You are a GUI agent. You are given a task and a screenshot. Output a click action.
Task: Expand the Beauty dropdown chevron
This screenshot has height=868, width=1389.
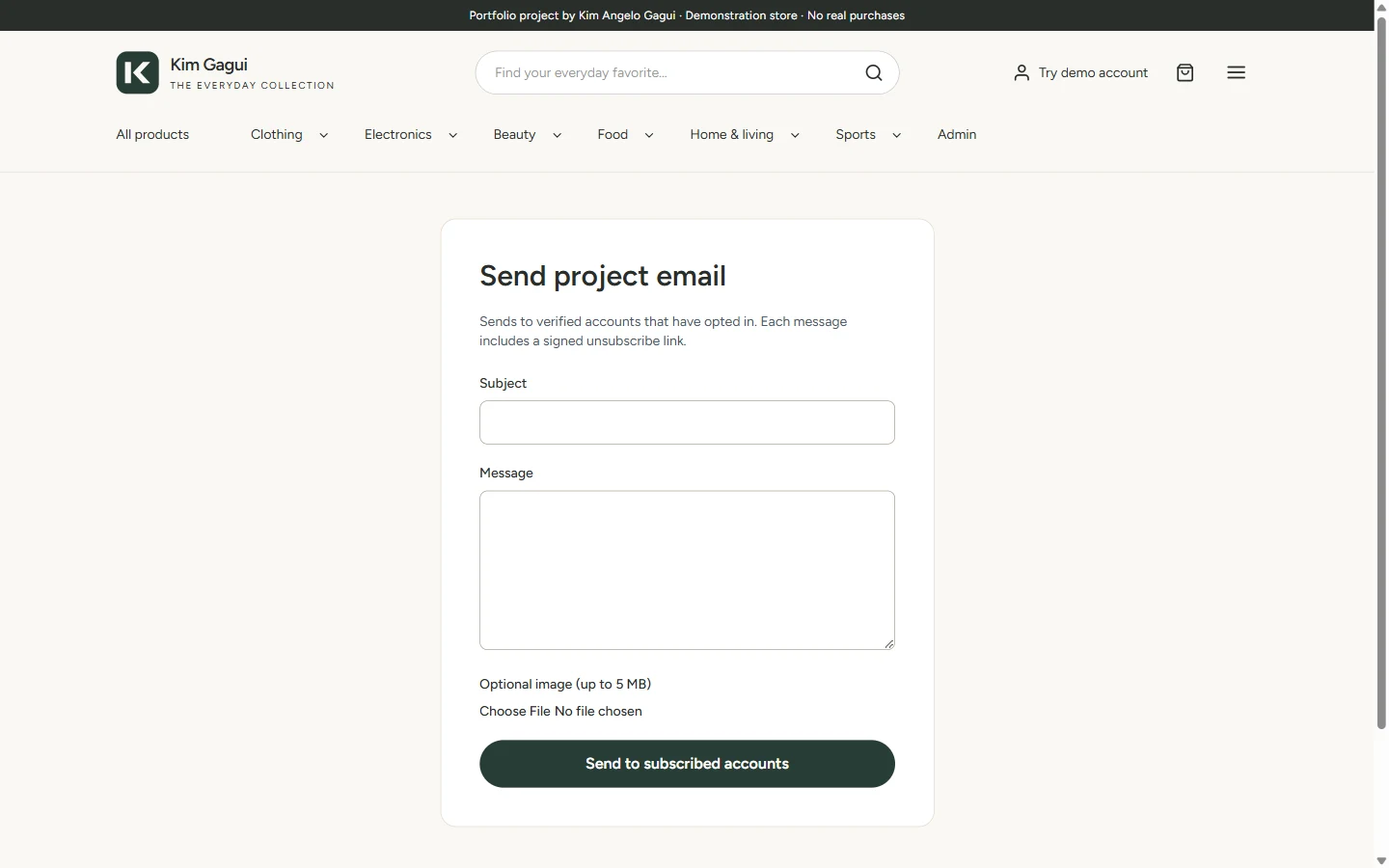pyautogui.click(x=557, y=135)
